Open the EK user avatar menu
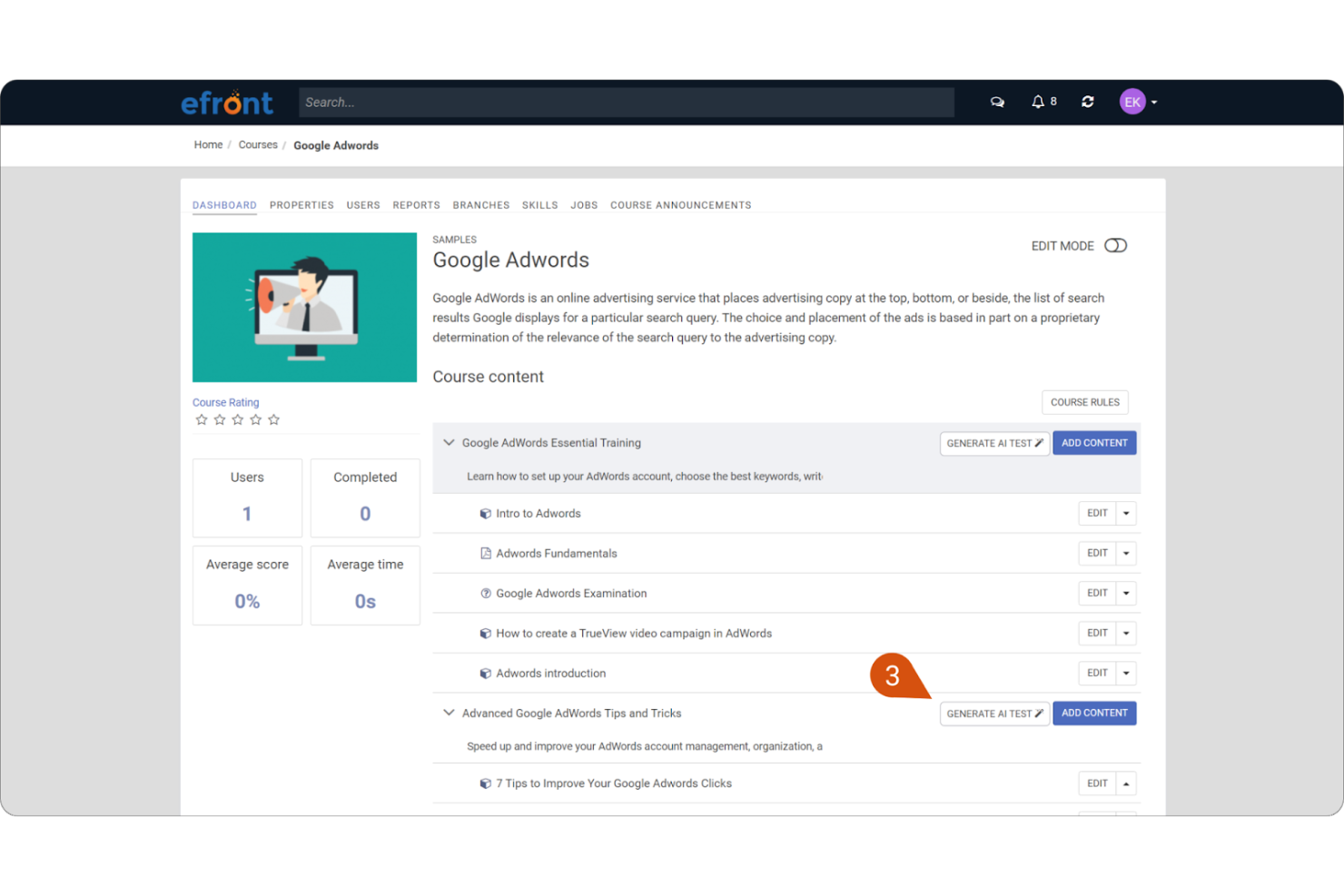Screen dimensions: 1344x896 (x=1132, y=102)
